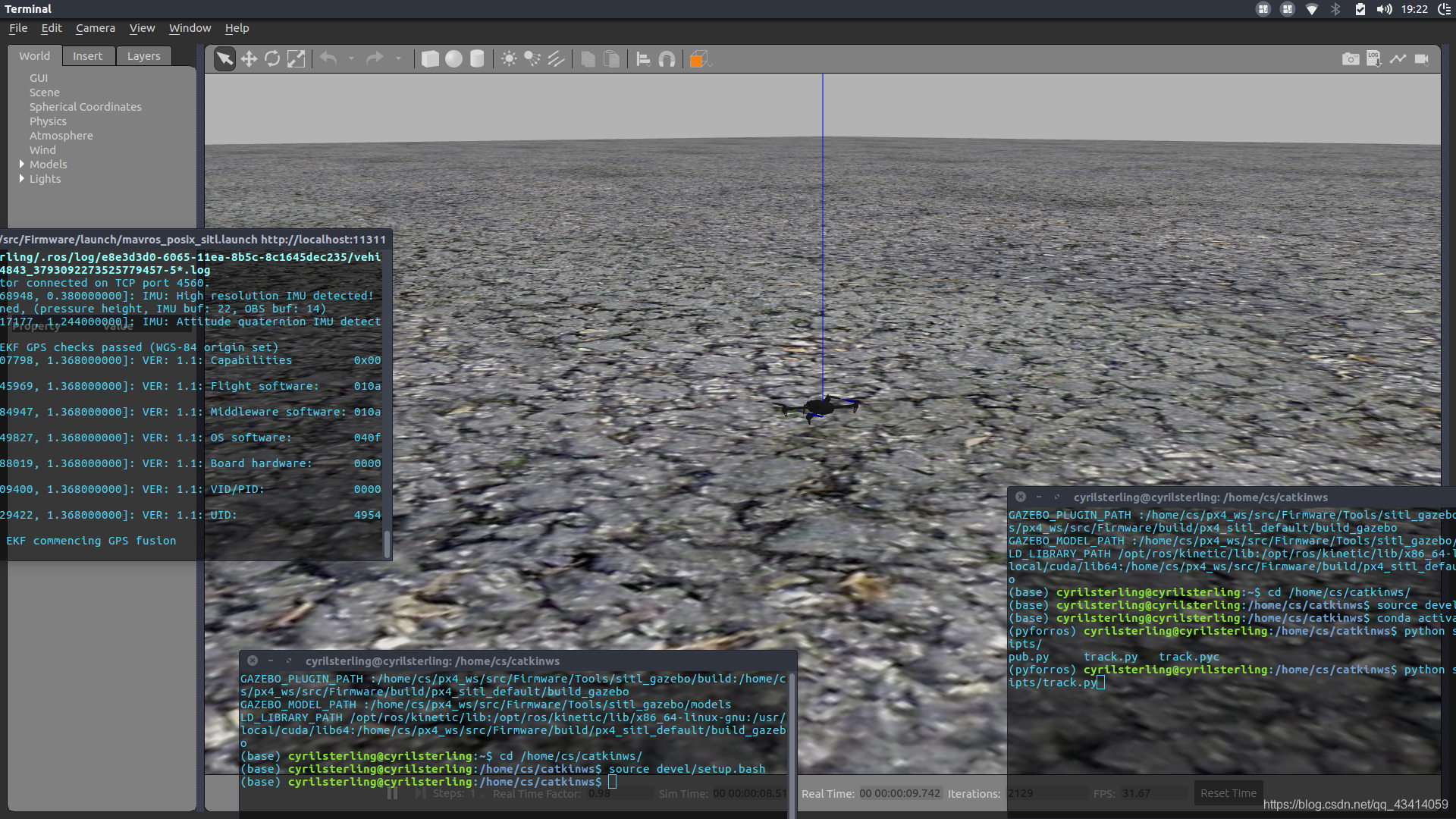Open the Align tool
The height and width of the screenshot is (819, 1456).
click(643, 59)
